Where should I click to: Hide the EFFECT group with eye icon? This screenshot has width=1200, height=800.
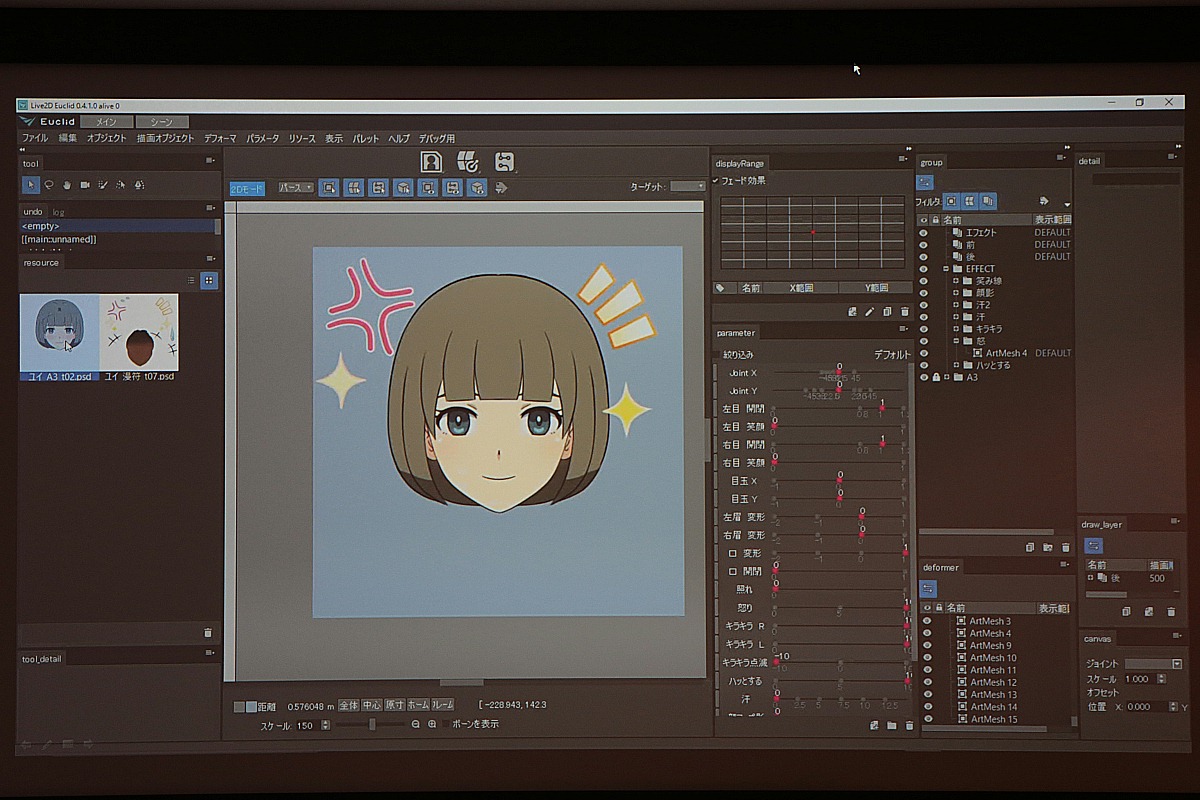click(x=923, y=269)
